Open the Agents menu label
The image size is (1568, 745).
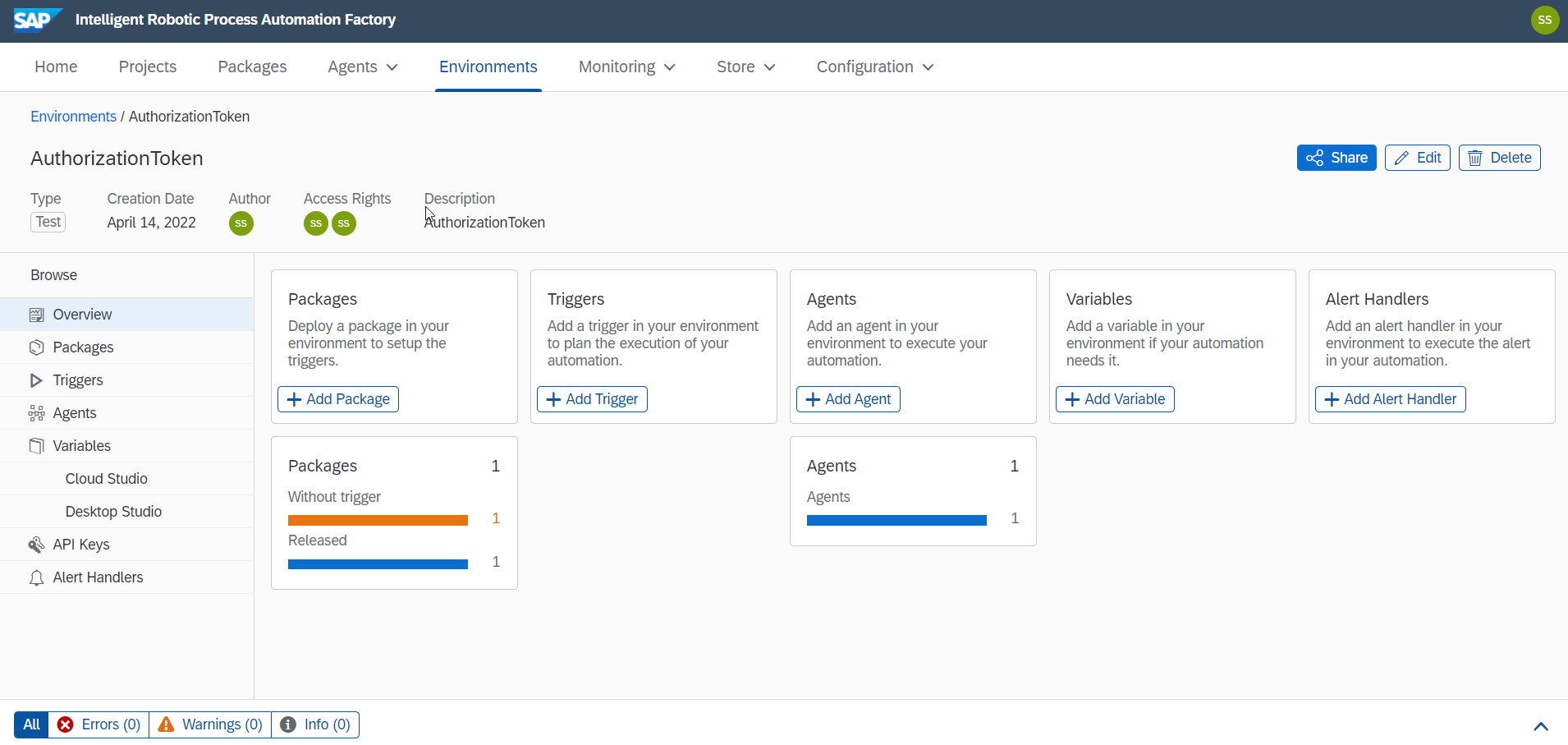[352, 67]
